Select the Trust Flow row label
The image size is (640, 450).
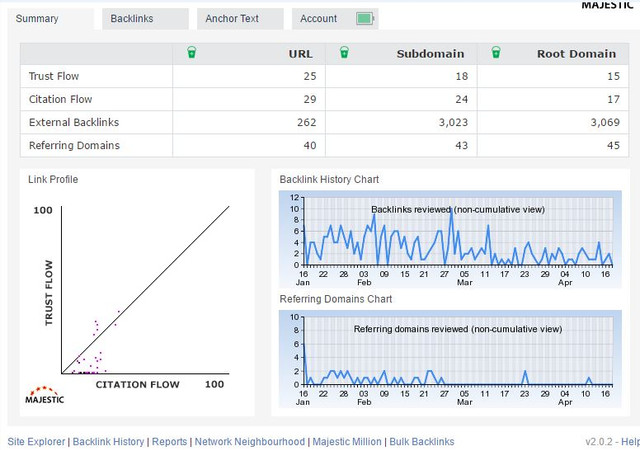coord(54,76)
